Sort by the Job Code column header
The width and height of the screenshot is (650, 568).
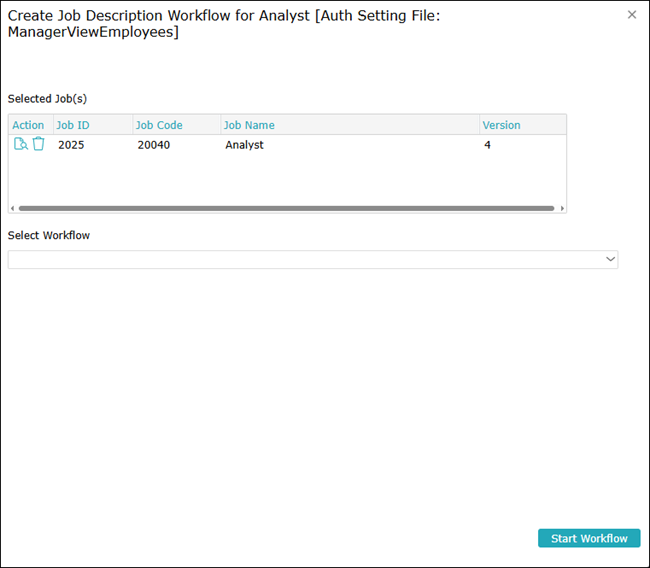click(x=159, y=125)
